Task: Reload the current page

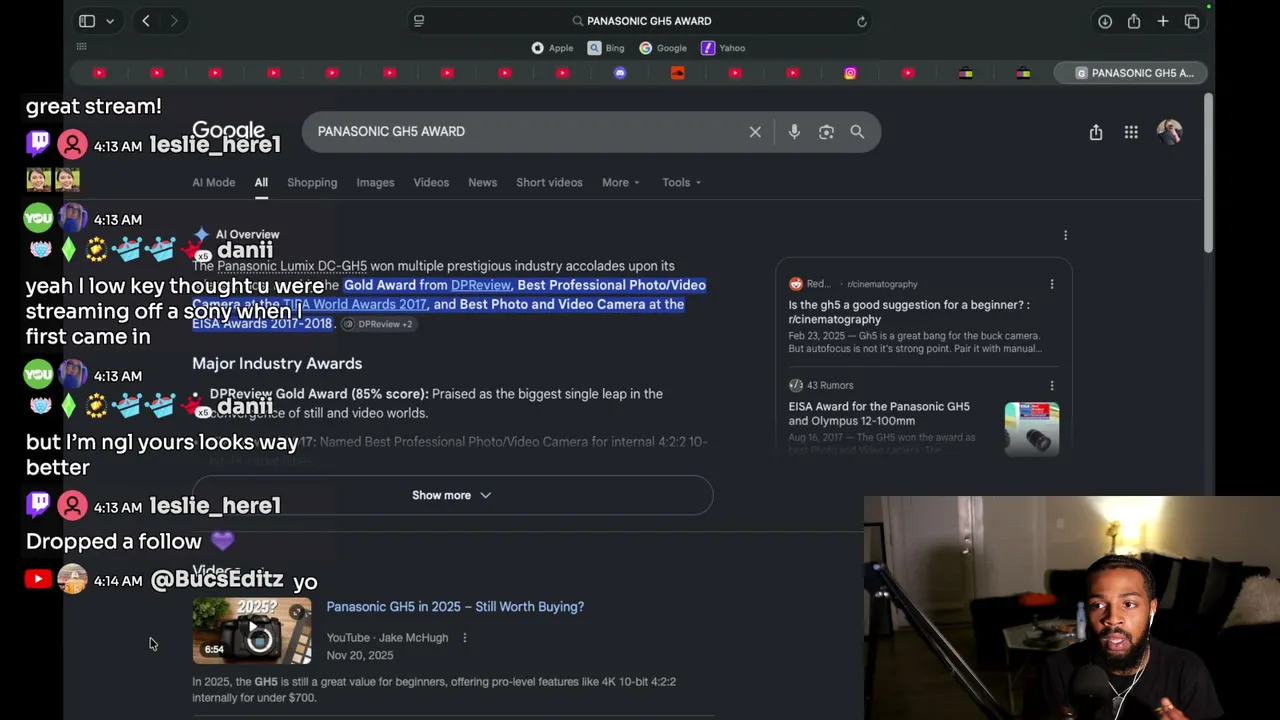Action: tap(861, 21)
